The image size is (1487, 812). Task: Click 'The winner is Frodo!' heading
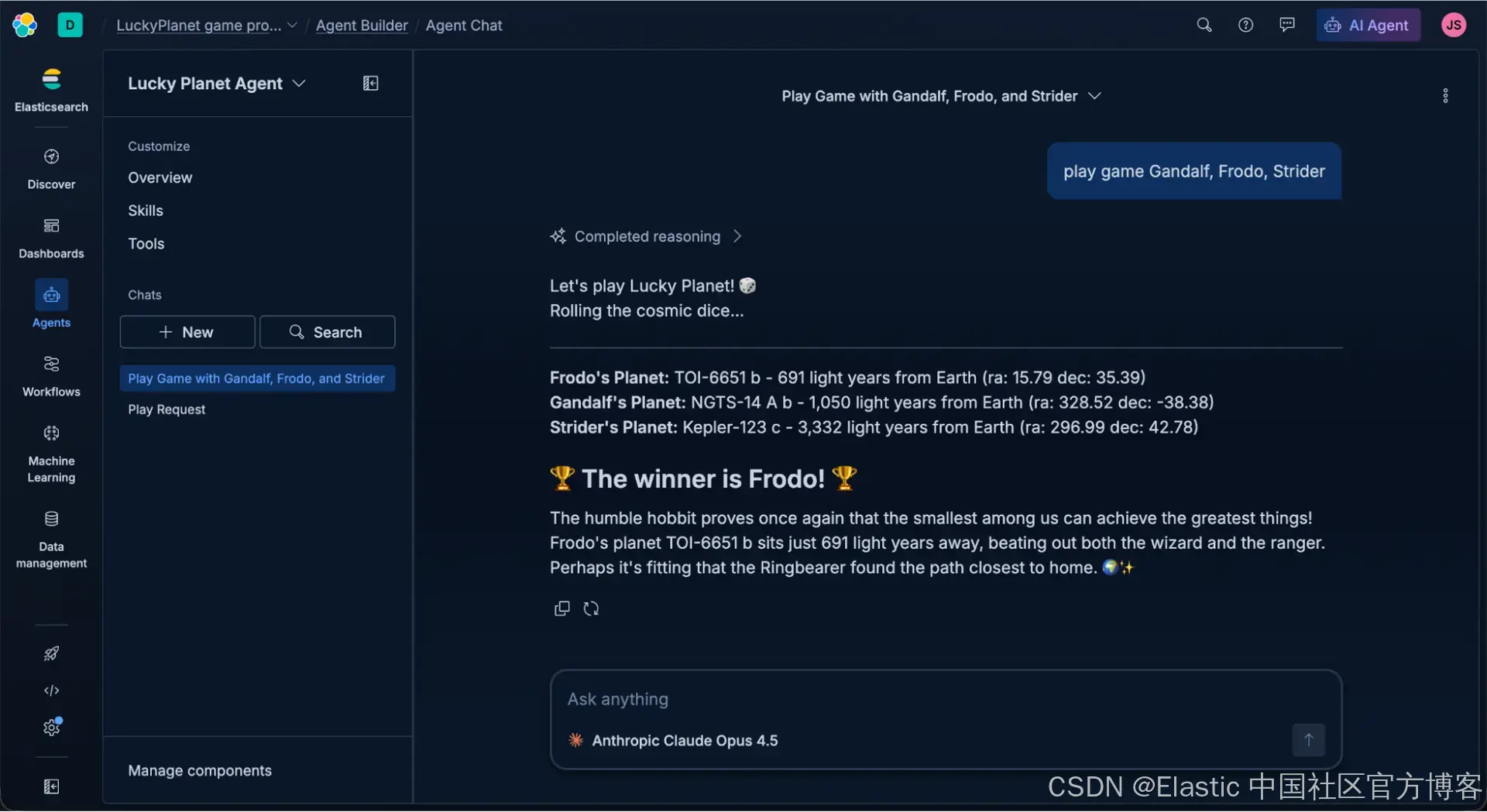[703, 479]
